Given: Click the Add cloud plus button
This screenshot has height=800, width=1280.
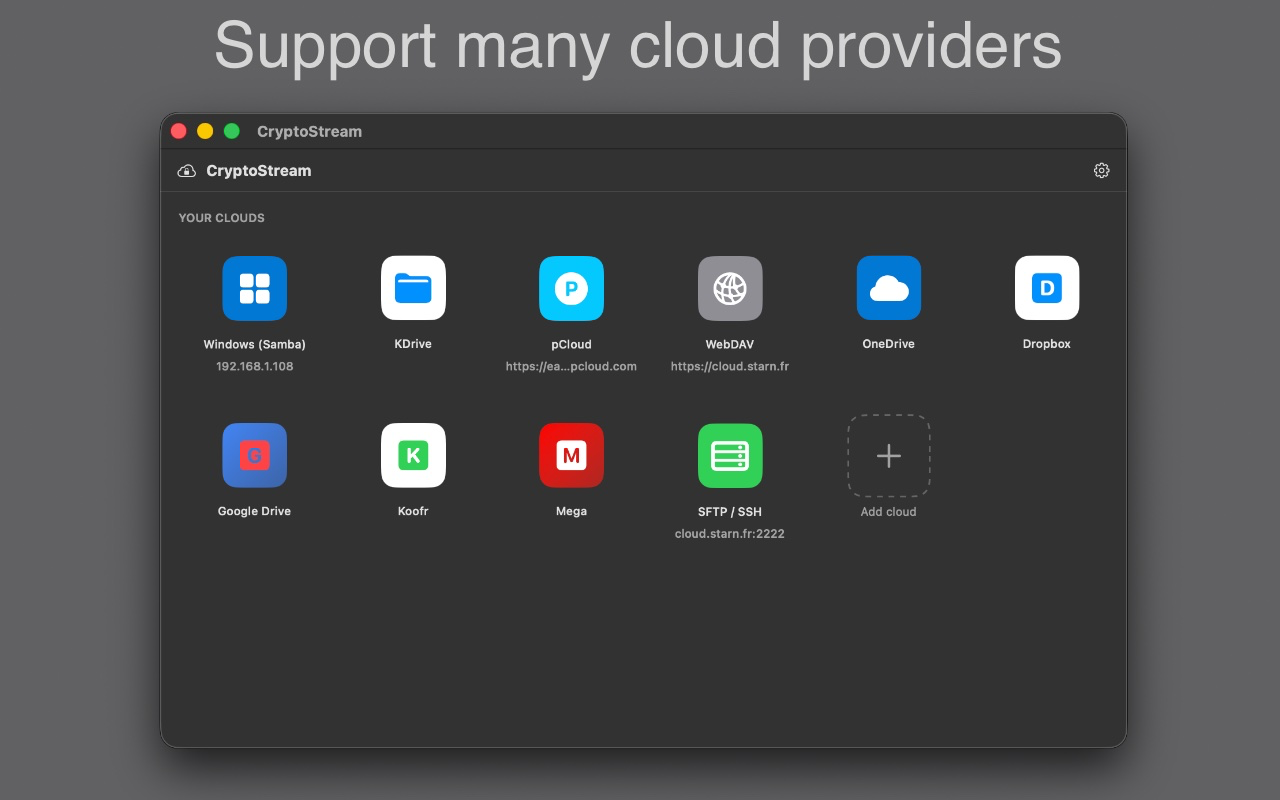Looking at the screenshot, I should [888, 455].
